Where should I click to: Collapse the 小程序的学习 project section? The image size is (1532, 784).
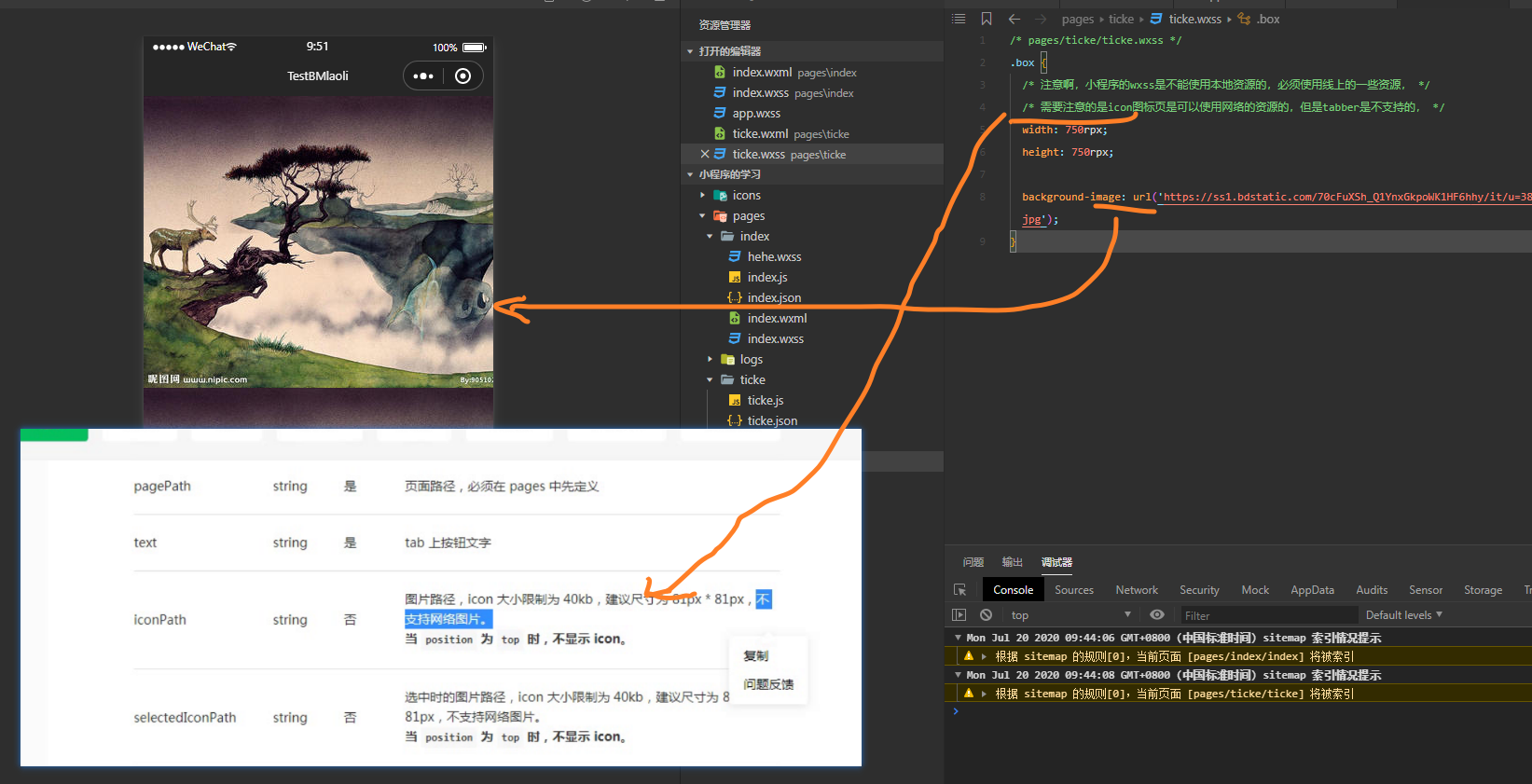tap(690, 174)
